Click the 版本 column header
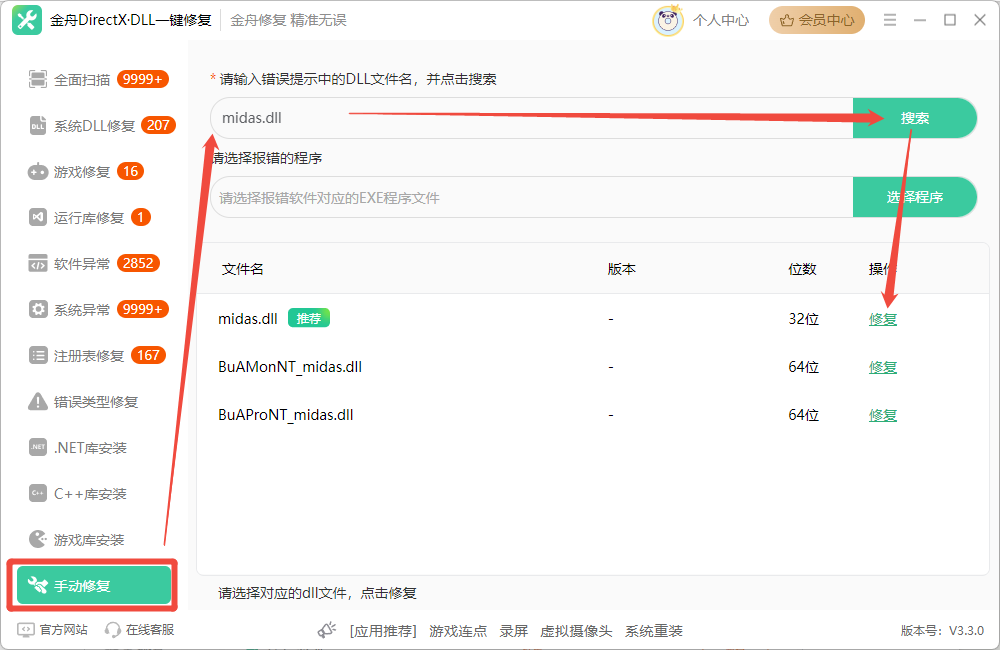Screen dimensions: 1000x650 point(622,269)
